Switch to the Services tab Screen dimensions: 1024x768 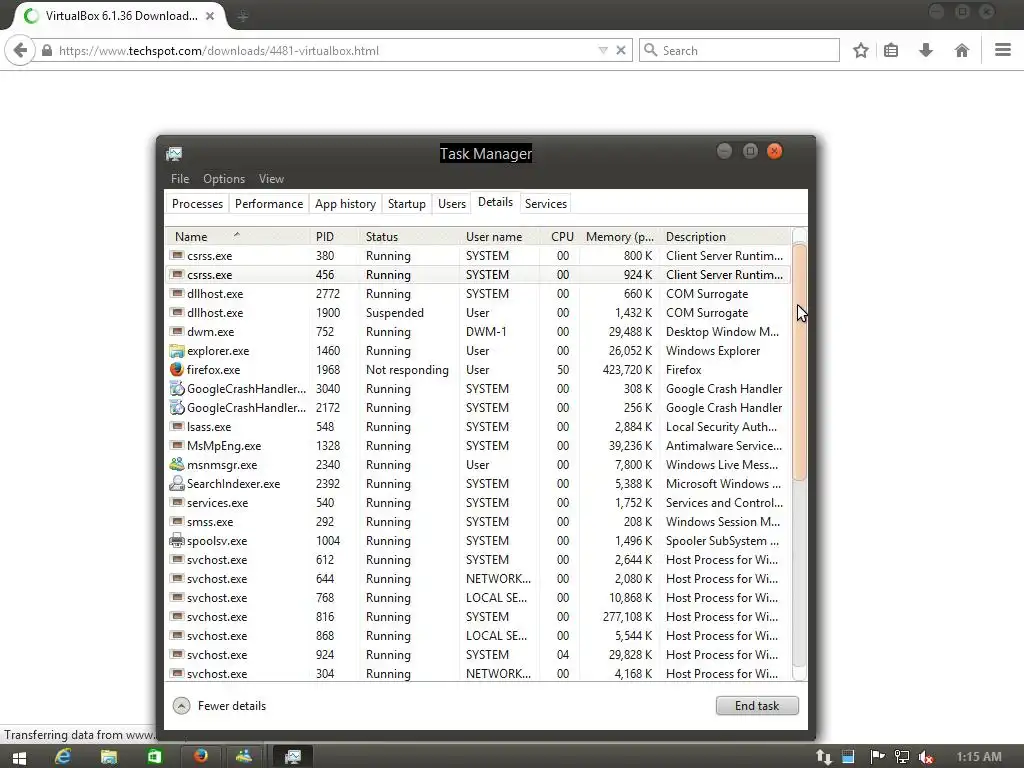point(545,204)
